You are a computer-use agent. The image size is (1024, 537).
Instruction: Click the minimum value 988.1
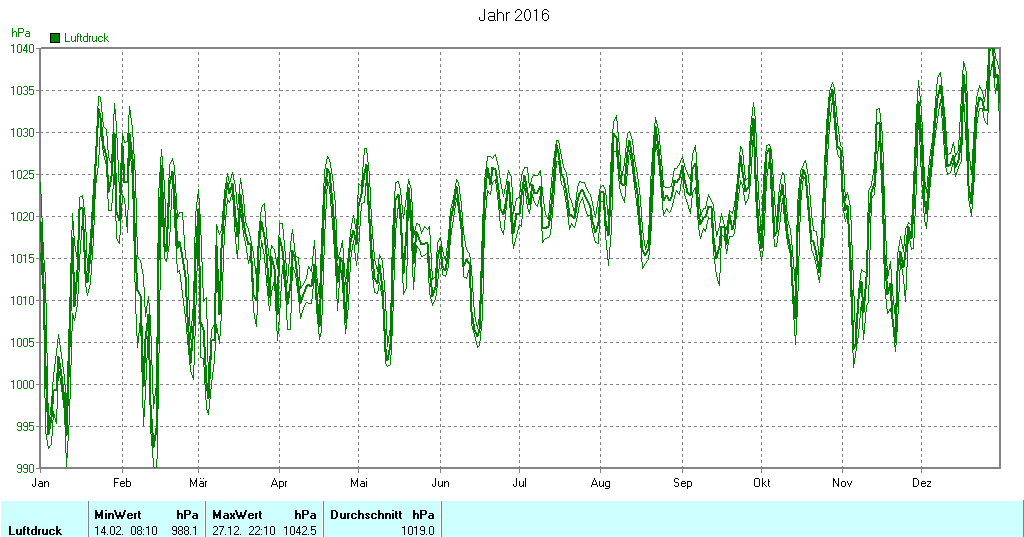(184, 530)
